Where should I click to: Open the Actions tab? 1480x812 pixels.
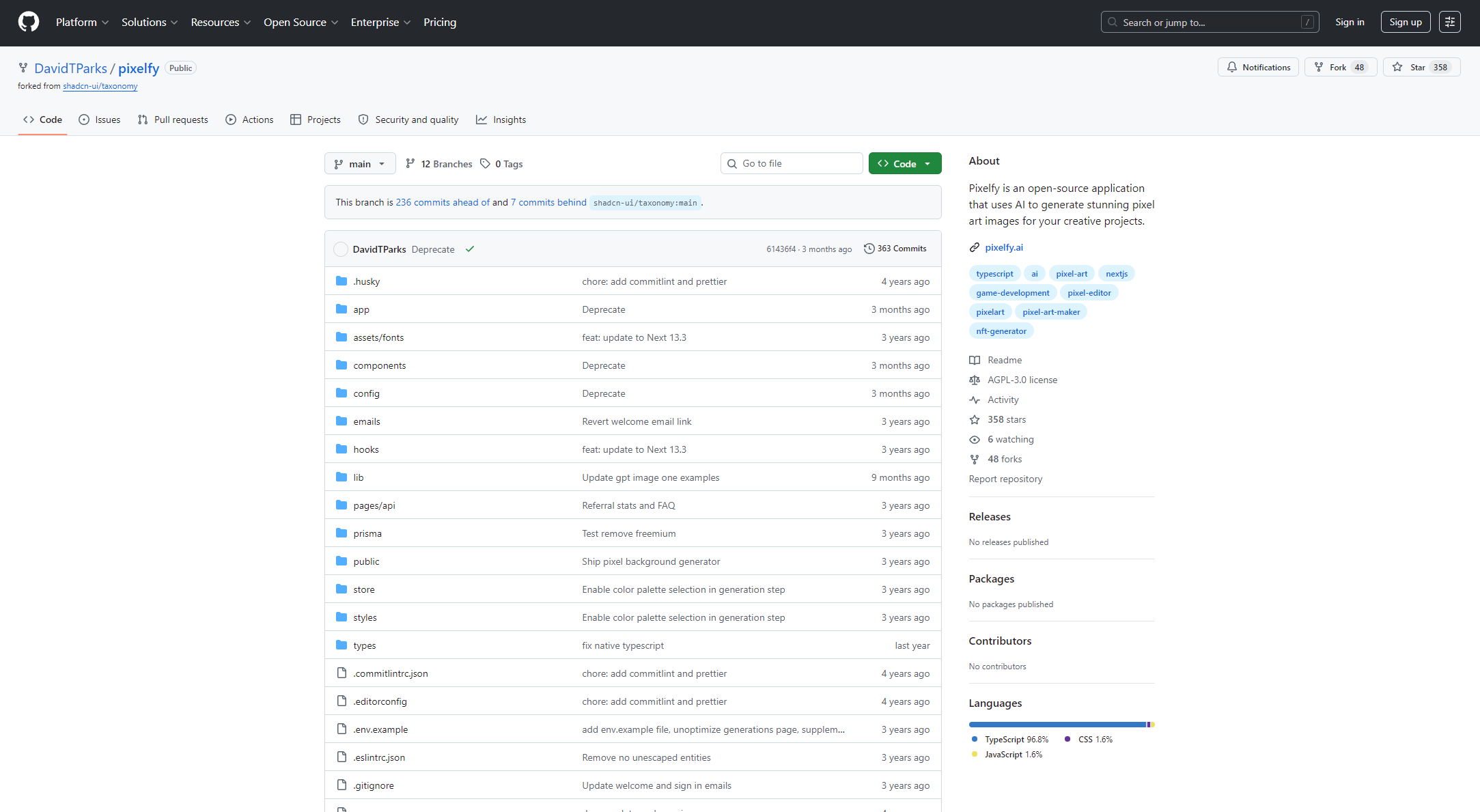click(249, 120)
